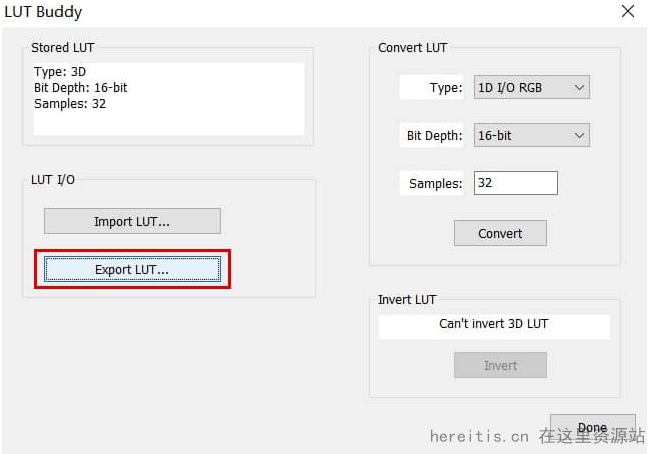Open the Type dropdown showing 1D I/O RGB
The height and width of the screenshot is (454, 649).
click(x=531, y=87)
